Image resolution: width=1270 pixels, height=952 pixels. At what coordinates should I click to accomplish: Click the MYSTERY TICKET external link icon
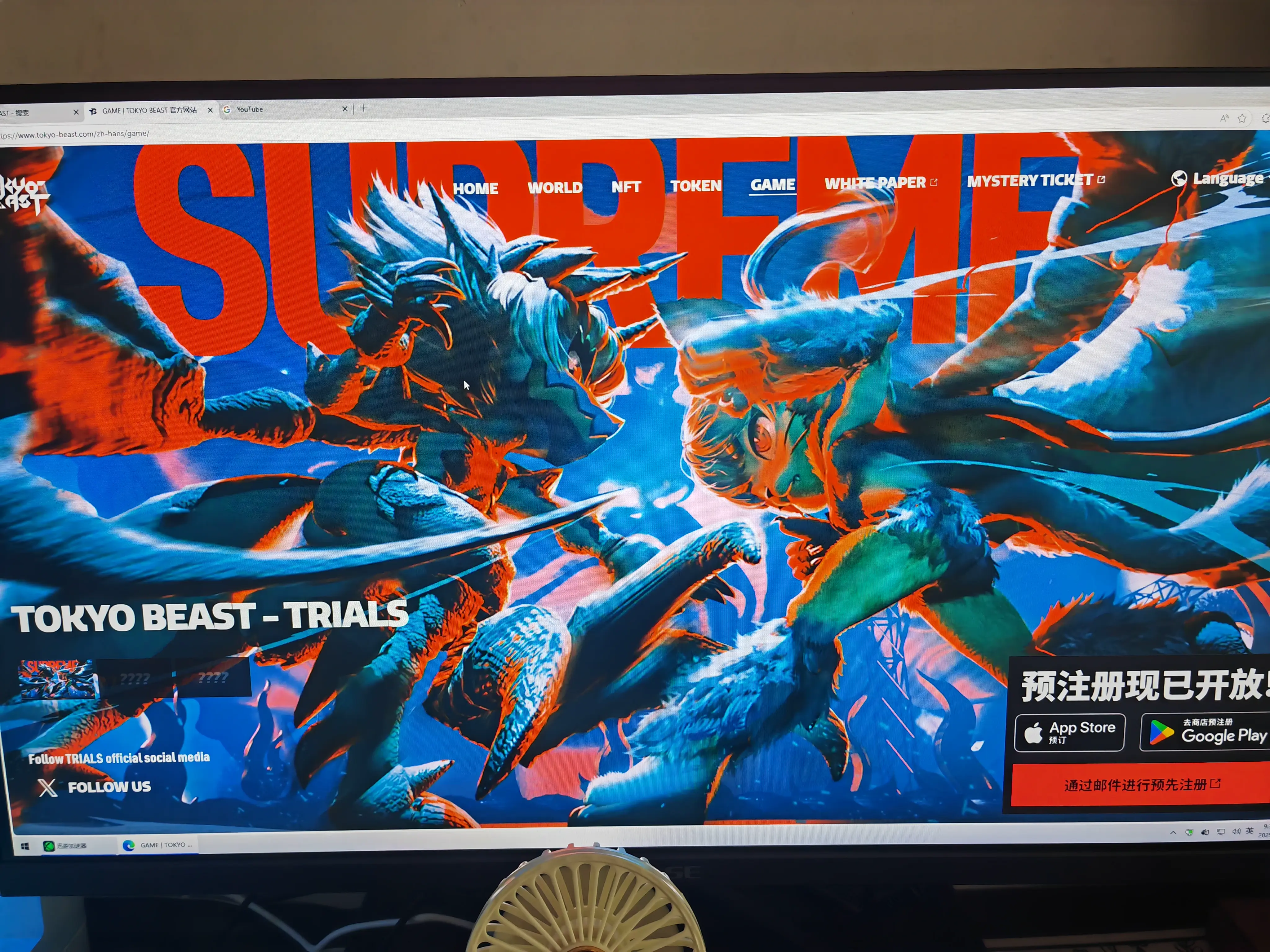1101,179
